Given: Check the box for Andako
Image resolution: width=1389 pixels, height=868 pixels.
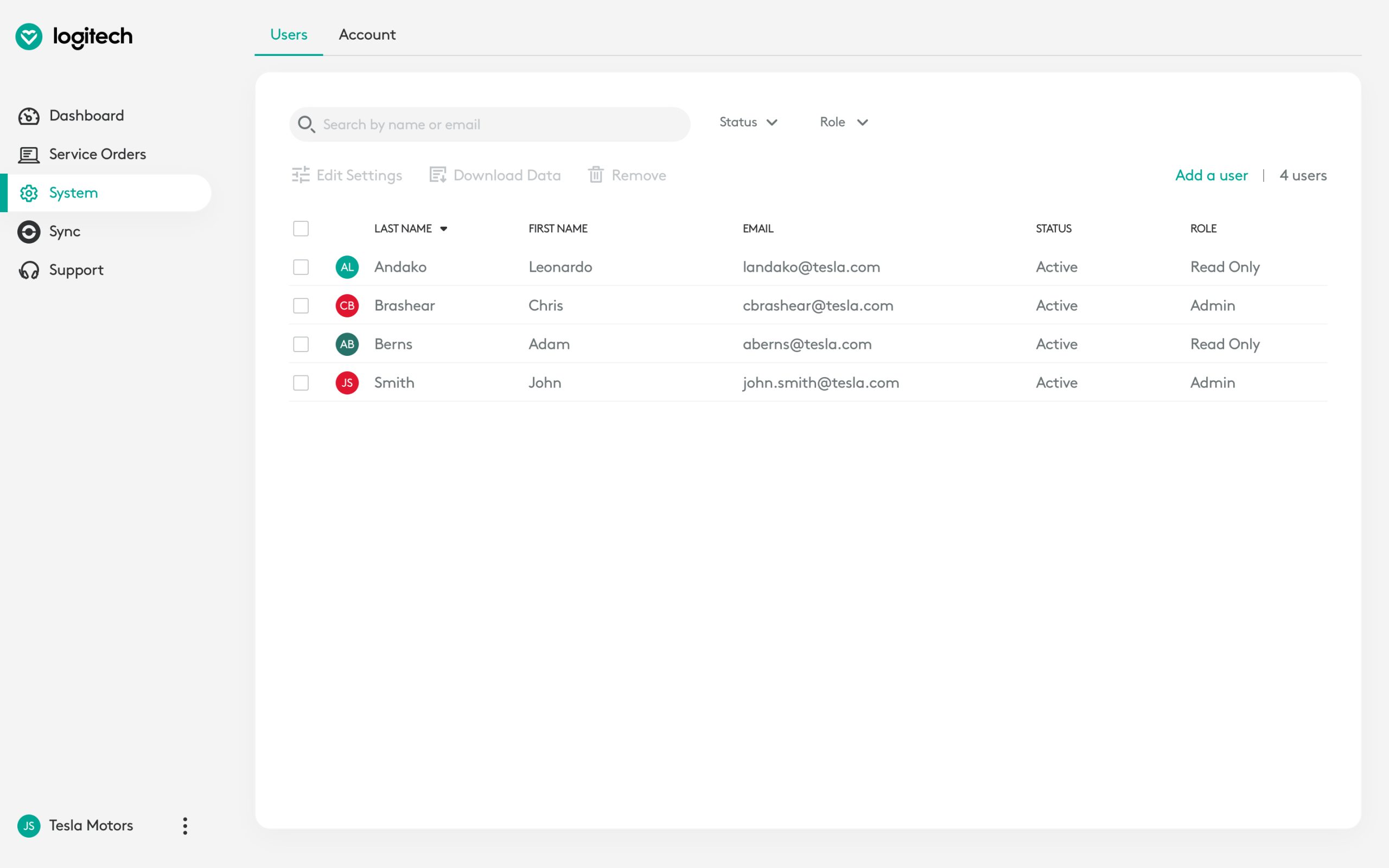Looking at the screenshot, I should pyautogui.click(x=301, y=267).
